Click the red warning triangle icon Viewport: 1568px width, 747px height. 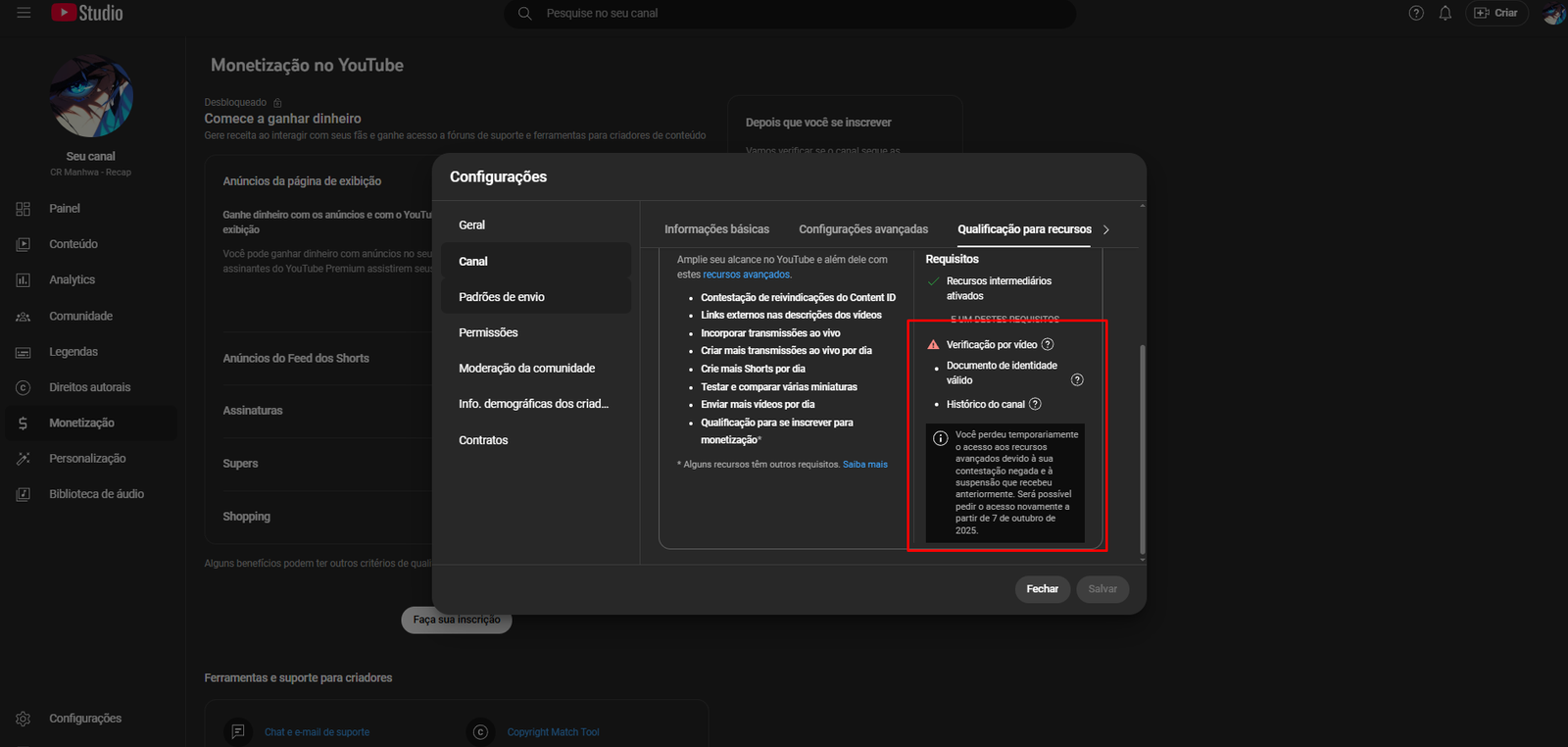coord(933,344)
